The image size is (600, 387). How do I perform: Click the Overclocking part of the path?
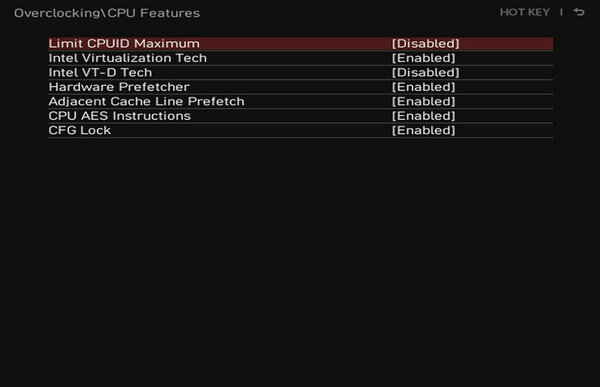[57, 13]
